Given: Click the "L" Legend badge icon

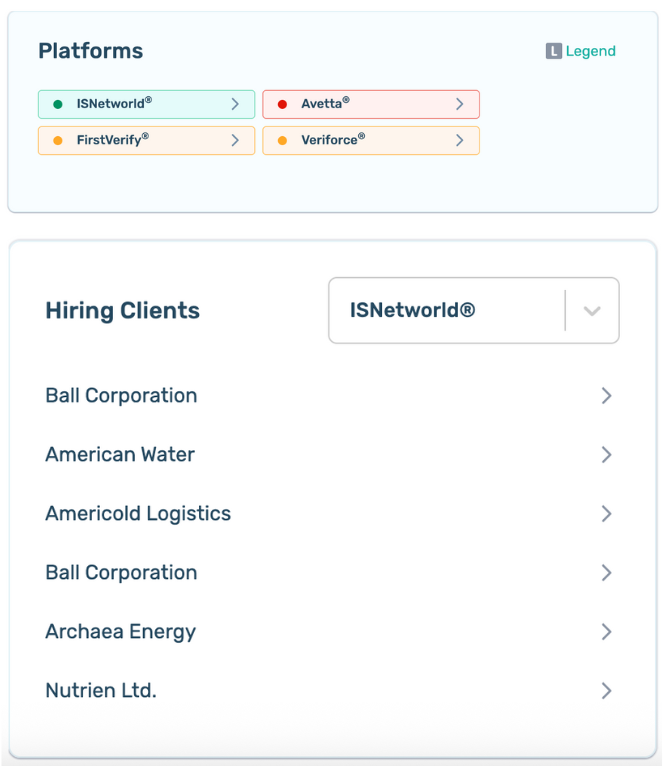Looking at the screenshot, I should point(553,51).
